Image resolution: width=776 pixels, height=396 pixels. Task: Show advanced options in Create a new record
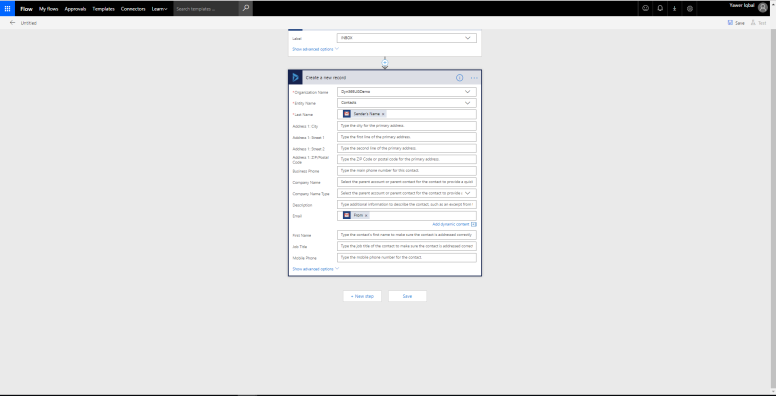click(x=315, y=269)
